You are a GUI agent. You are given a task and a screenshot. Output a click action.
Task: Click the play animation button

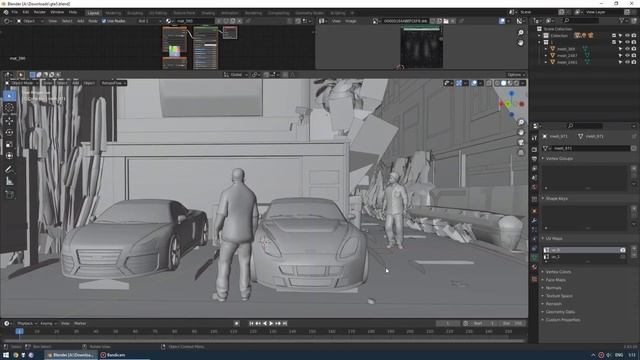pos(271,323)
